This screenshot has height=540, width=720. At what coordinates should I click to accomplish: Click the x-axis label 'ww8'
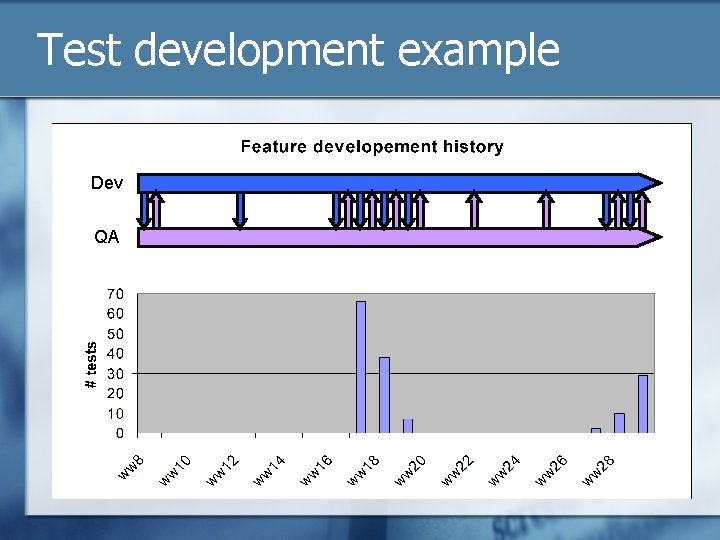point(131,467)
